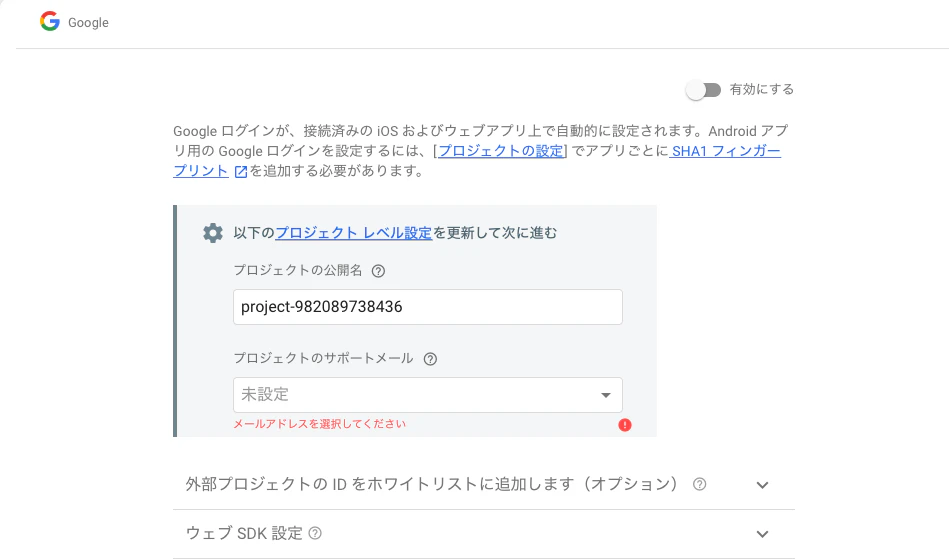
Task: Click the red error exclamation icon
Action: 625,425
